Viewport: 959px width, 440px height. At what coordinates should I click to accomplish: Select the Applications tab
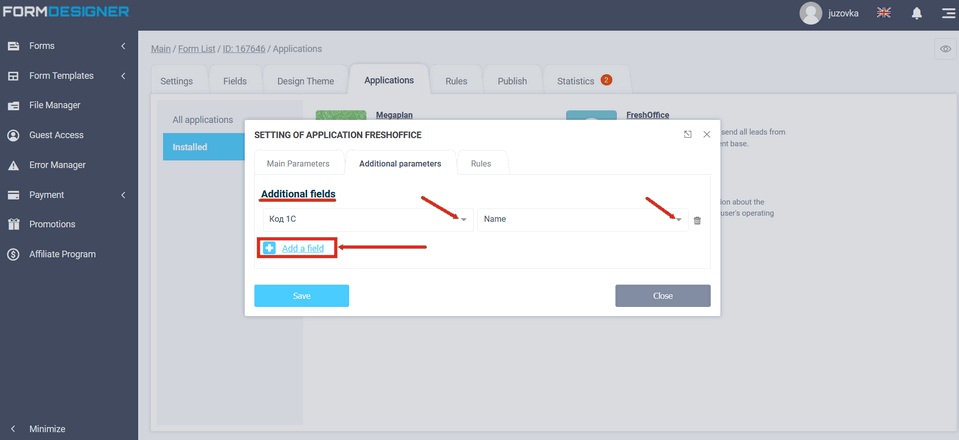[x=389, y=80]
